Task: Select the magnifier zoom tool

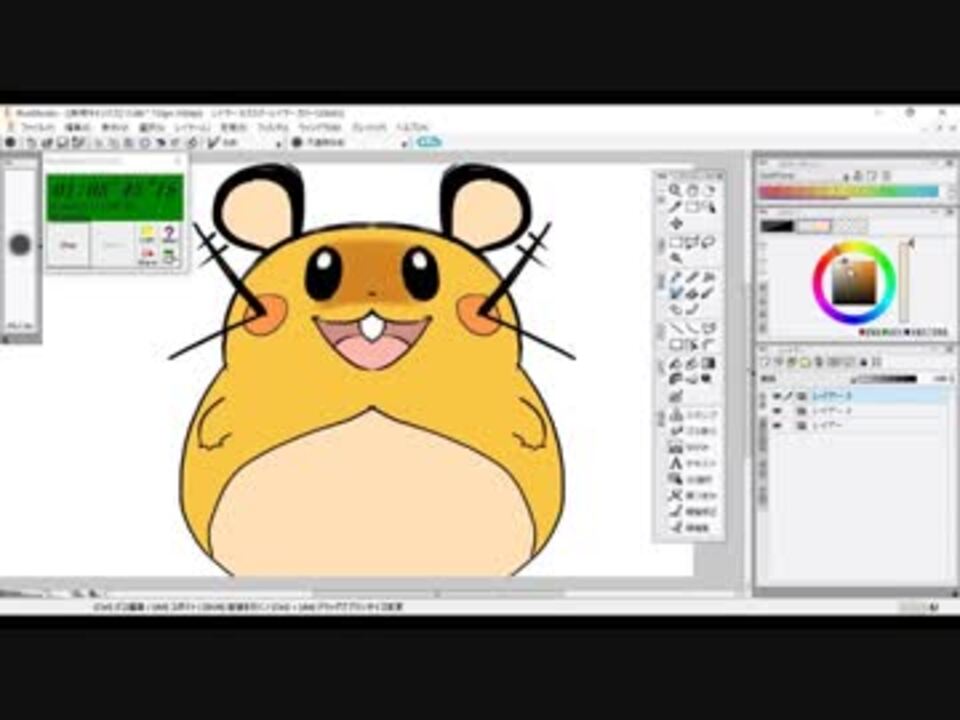Action: [675, 190]
